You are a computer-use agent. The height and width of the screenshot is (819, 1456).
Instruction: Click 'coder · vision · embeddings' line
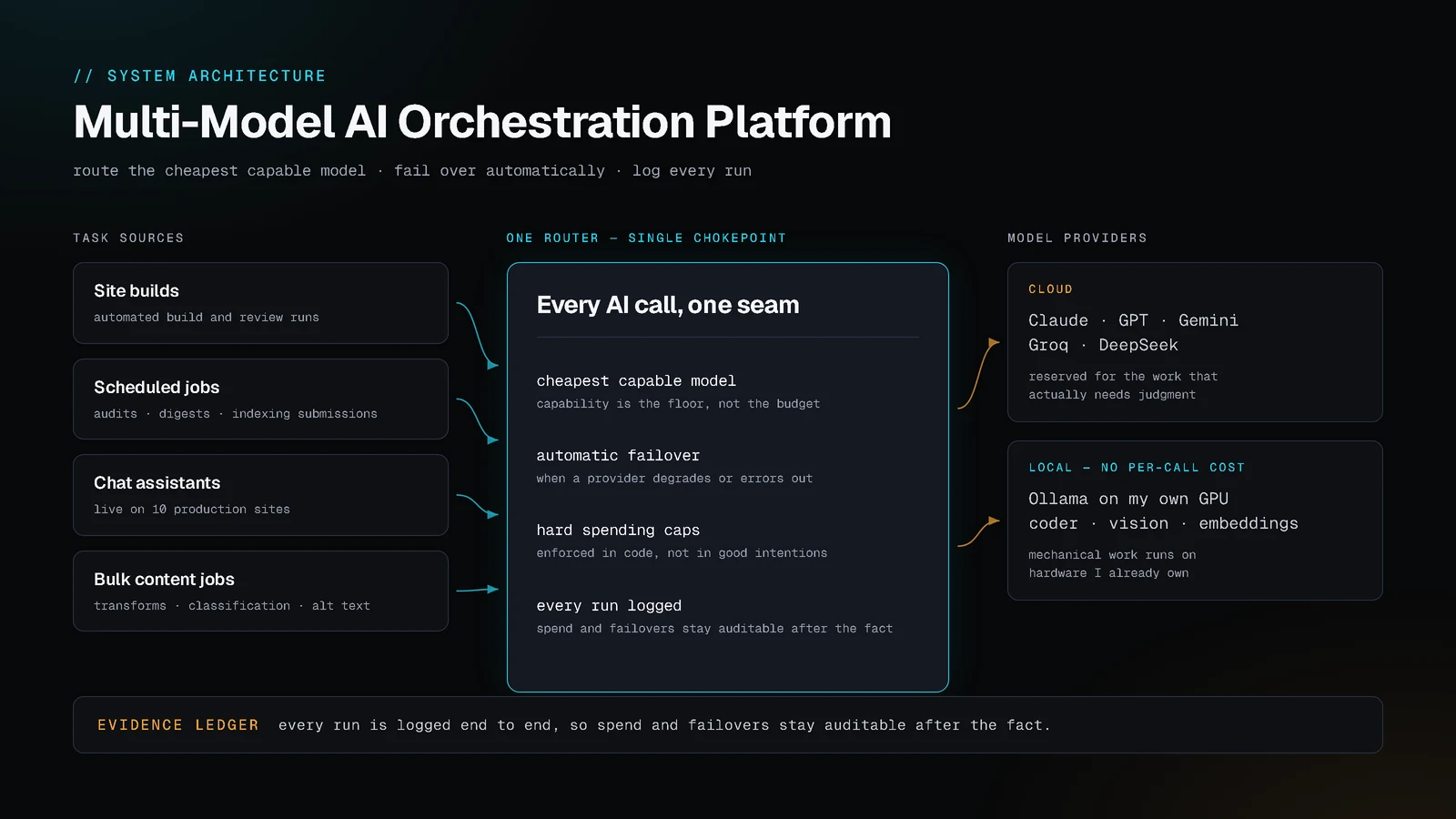[x=1163, y=523]
